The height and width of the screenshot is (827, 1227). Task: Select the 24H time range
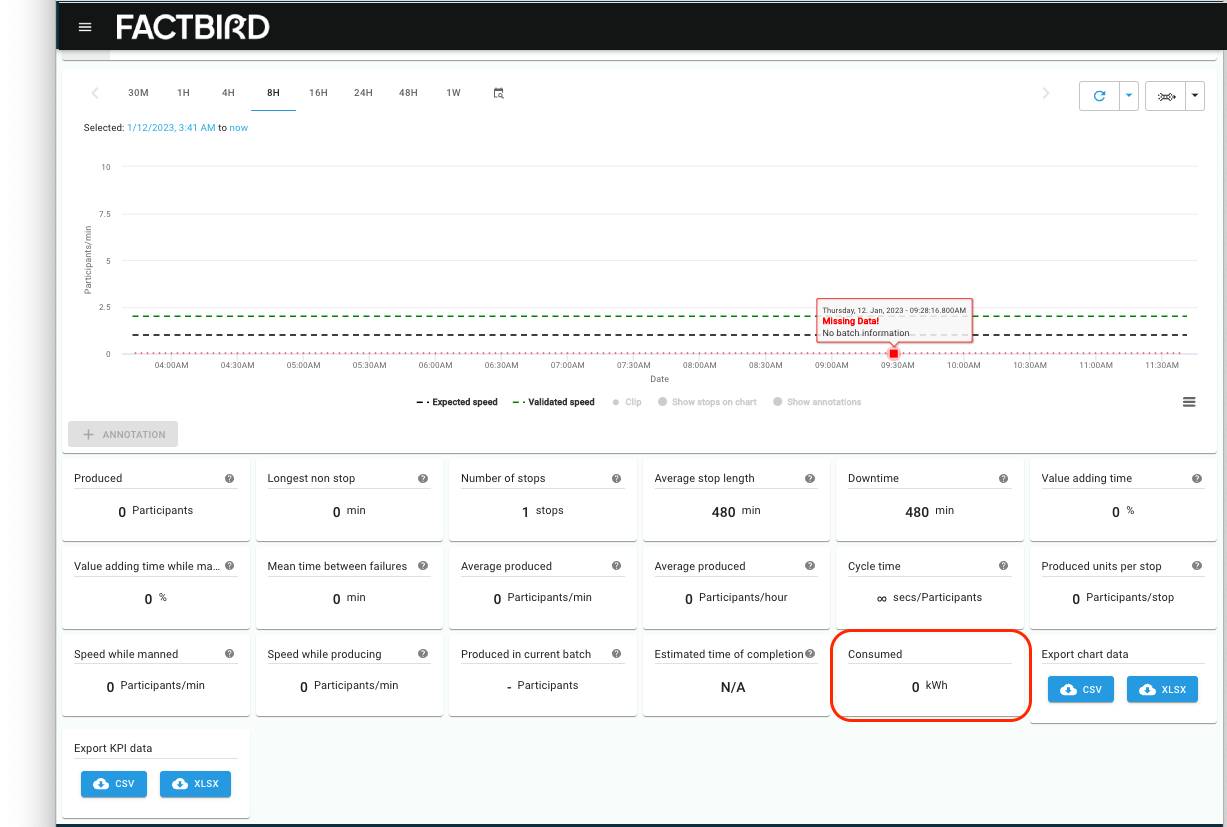[x=363, y=93]
